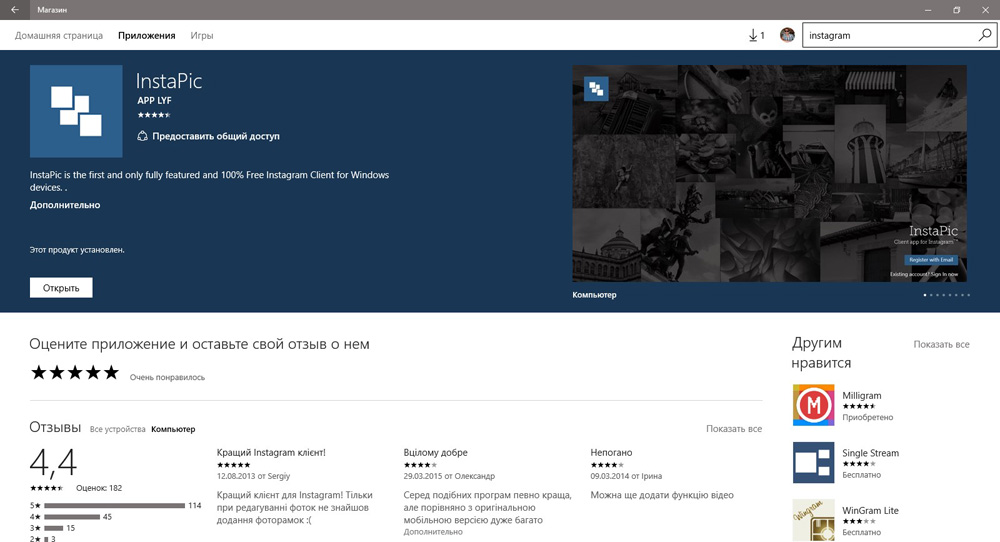
Task: Rate the app with the first star
Action: click(39, 372)
